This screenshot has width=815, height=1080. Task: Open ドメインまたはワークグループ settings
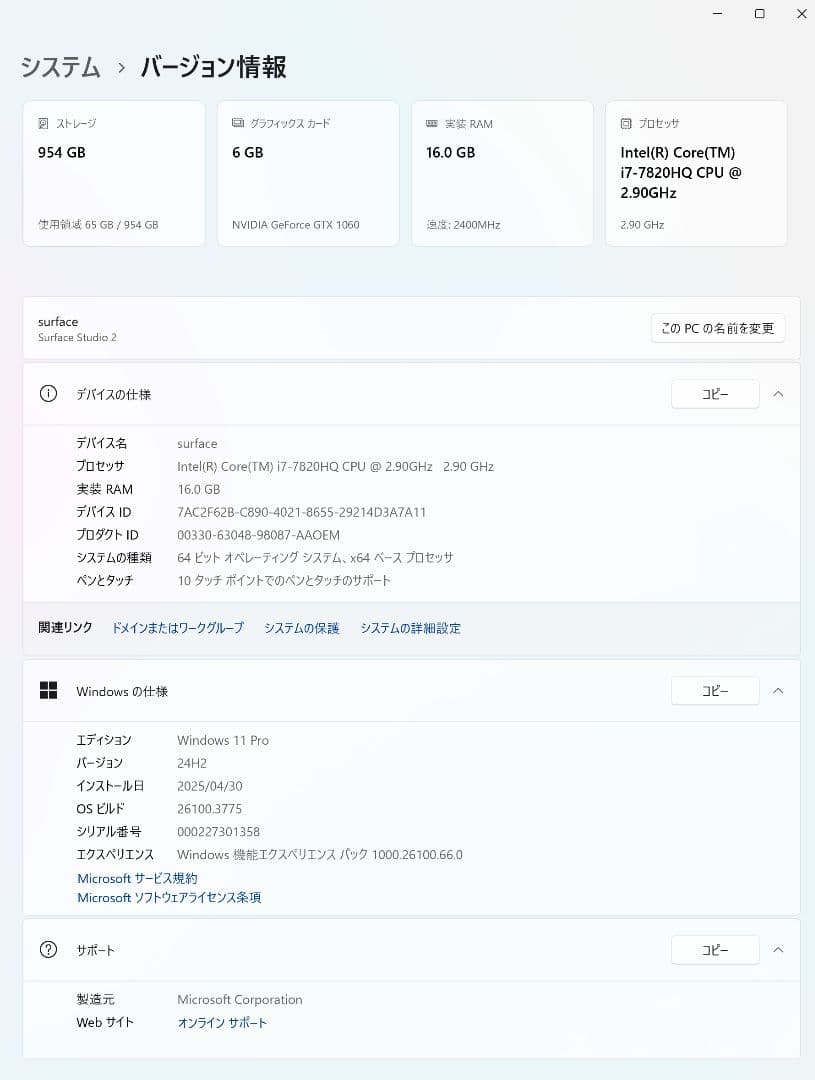pyautogui.click(x=177, y=628)
